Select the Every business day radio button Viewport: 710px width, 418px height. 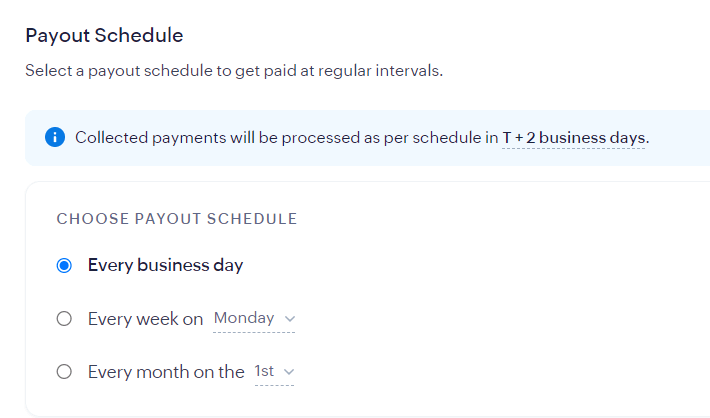point(65,266)
